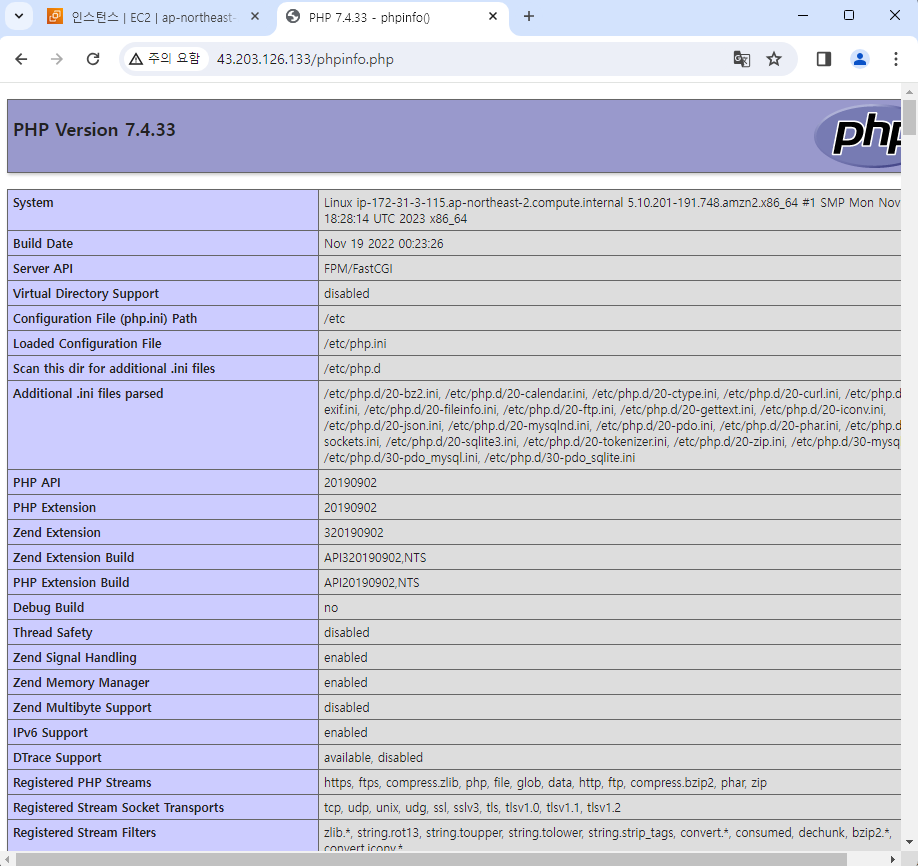Click the Registered PHP Streams label

82,783
